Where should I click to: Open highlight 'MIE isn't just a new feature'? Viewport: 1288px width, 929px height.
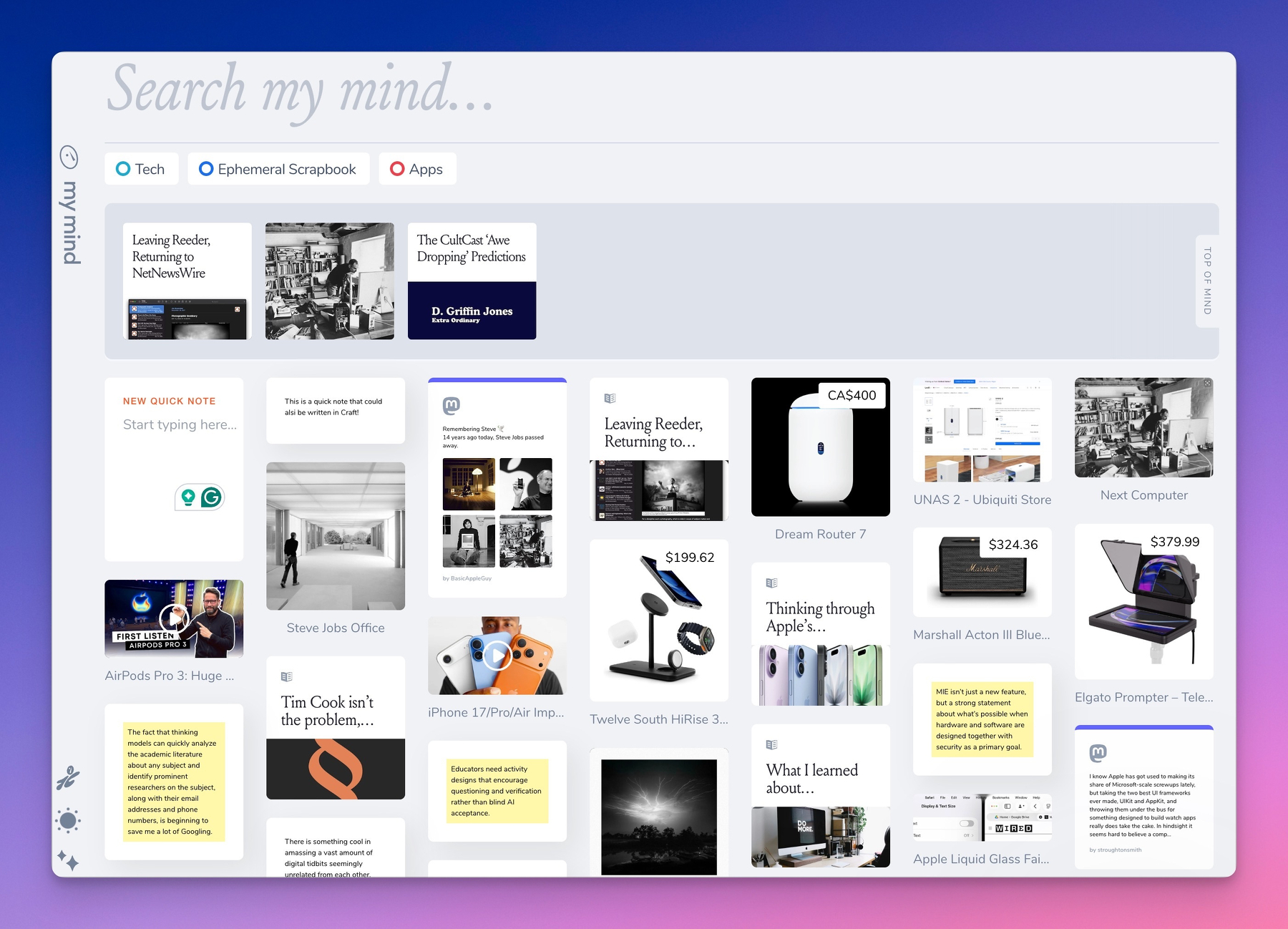click(x=982, y=719)
